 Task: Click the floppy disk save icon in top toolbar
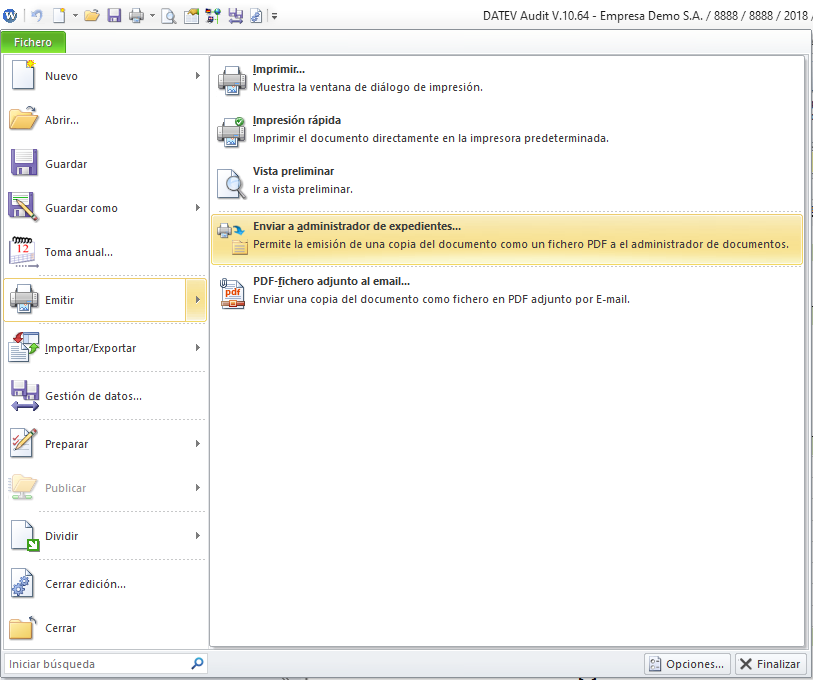click(x=114, y=16)
